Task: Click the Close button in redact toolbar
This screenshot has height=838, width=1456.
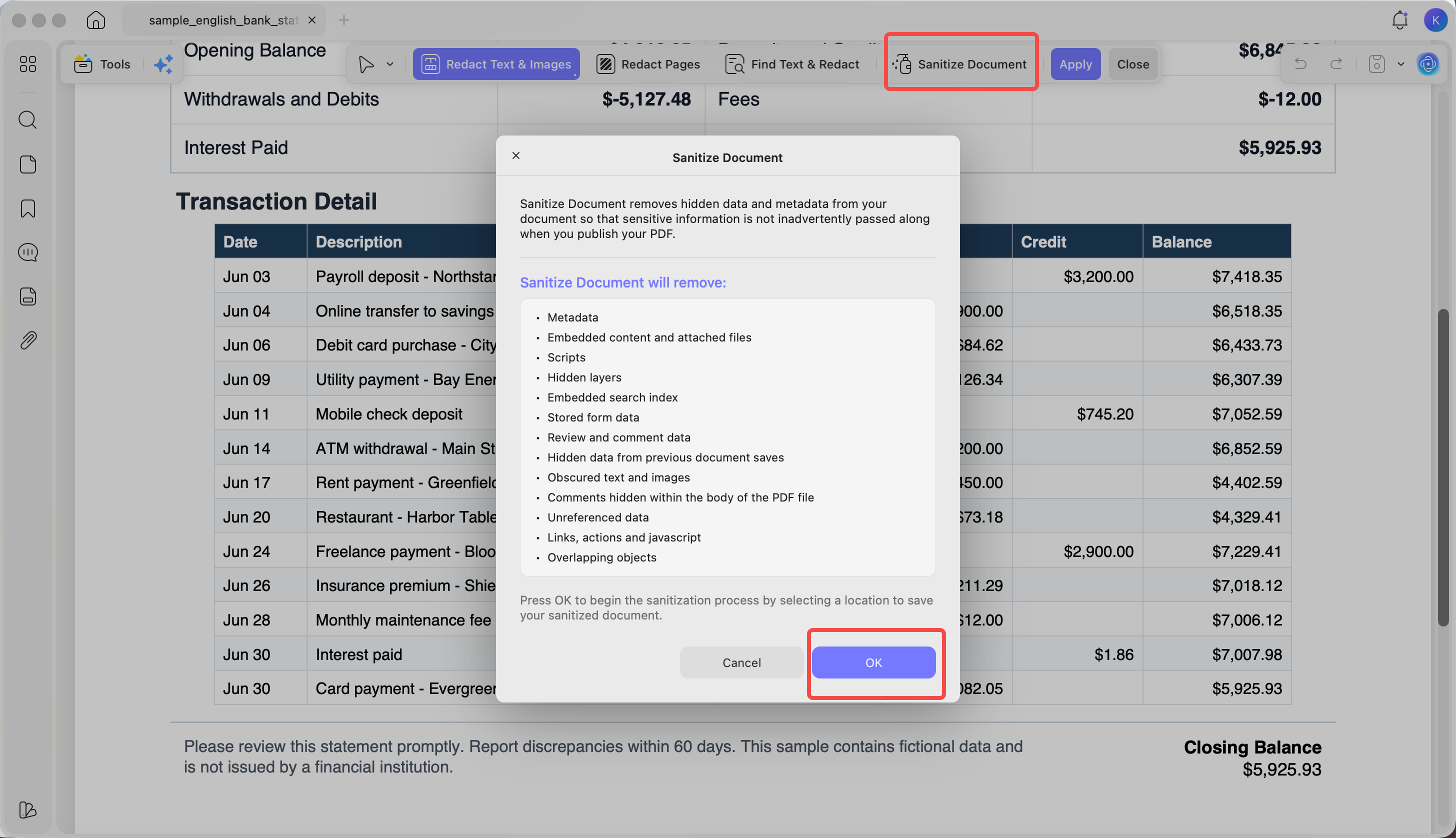Action: coord(1132,64)
